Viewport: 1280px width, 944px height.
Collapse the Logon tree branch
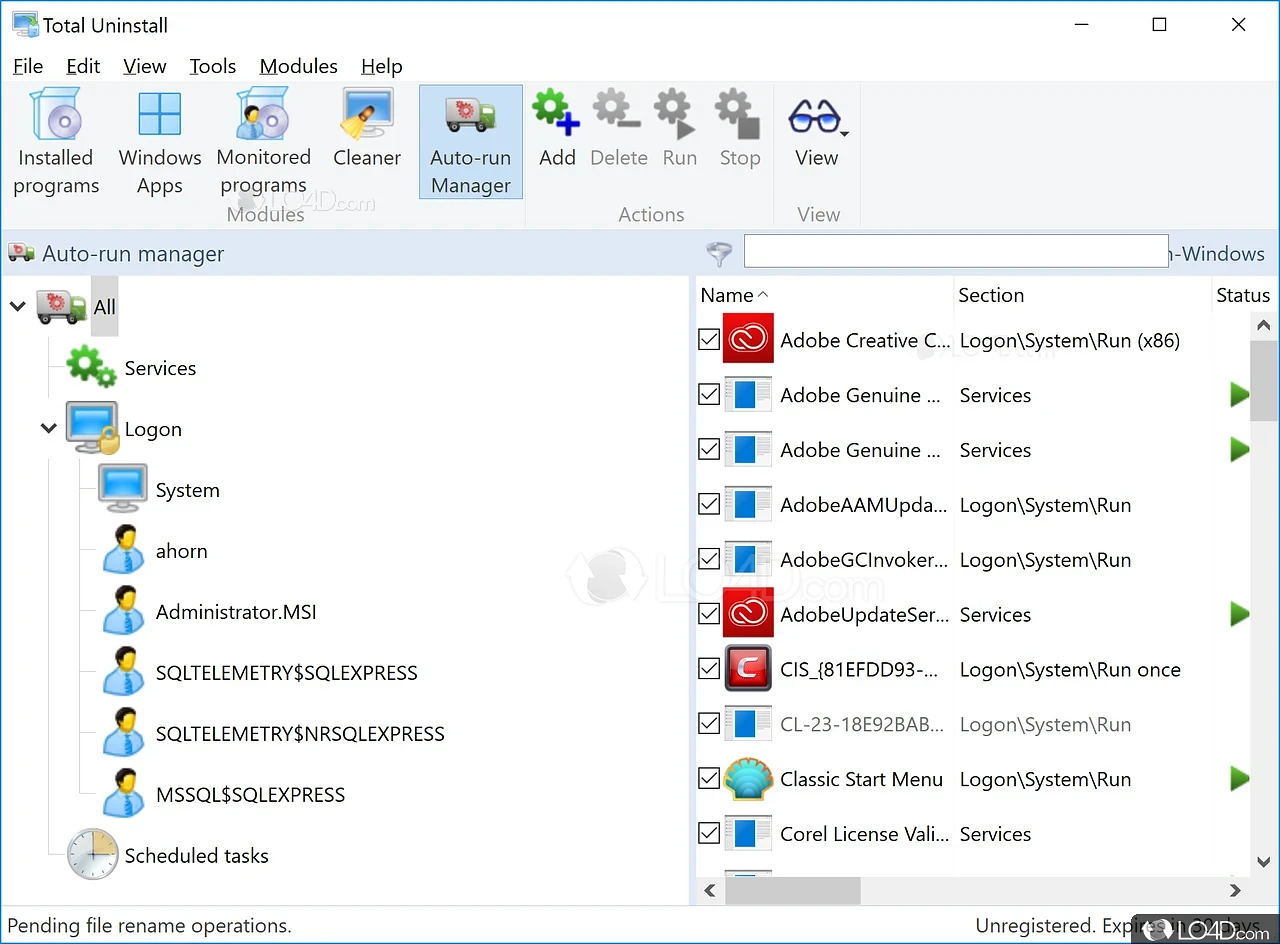[x=48, y=429]
